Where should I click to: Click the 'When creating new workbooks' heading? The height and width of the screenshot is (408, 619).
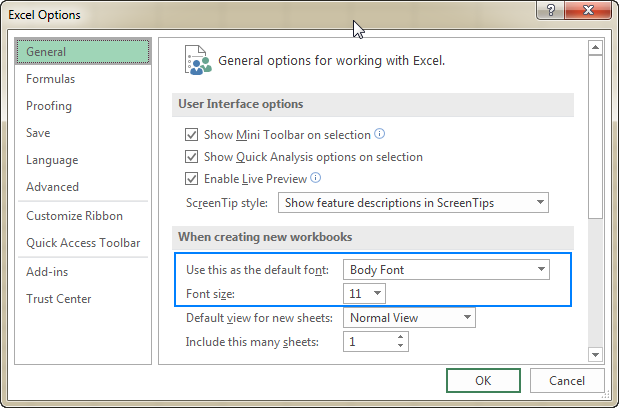pos(265,237)
